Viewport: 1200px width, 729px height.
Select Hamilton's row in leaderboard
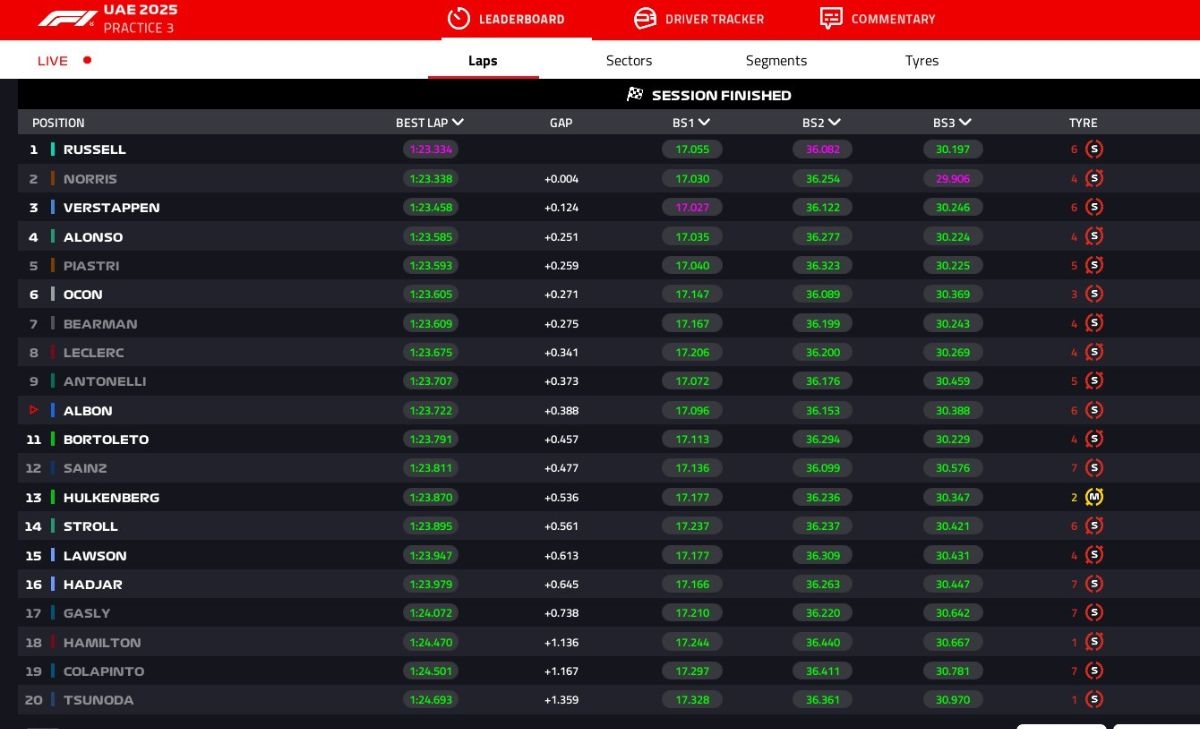(102, 642)
